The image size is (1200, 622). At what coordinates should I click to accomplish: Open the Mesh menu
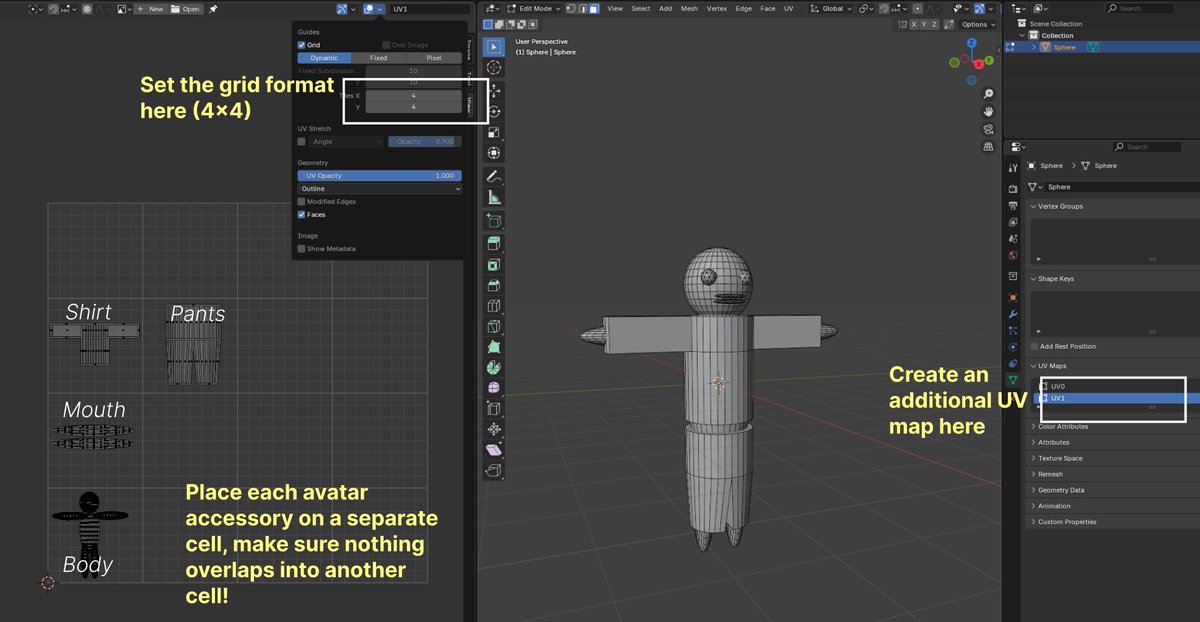(x=690, y=8)
